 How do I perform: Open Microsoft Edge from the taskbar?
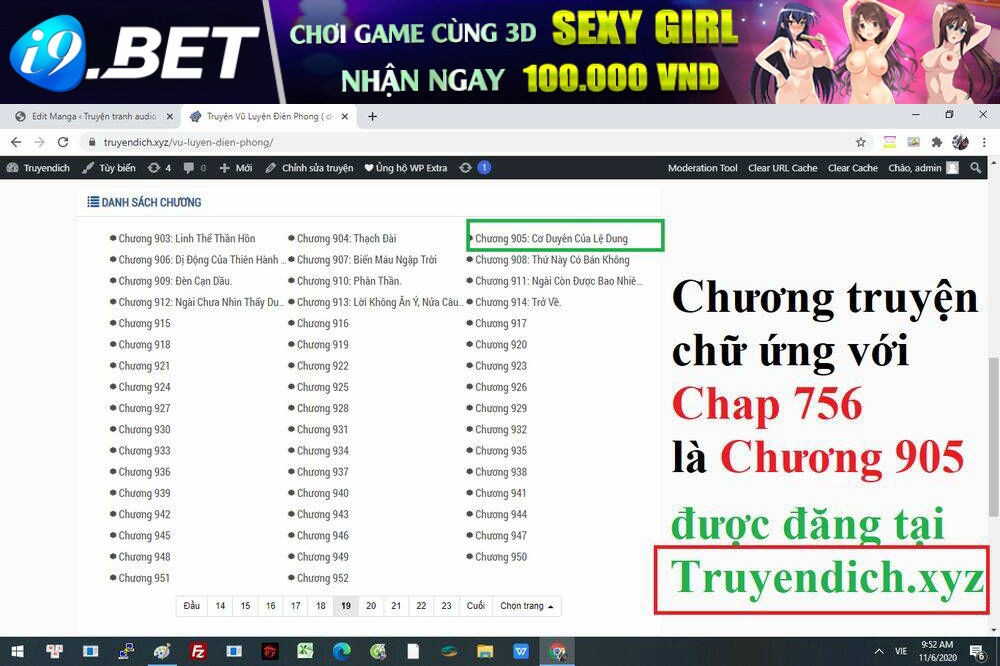coord(342,651)
